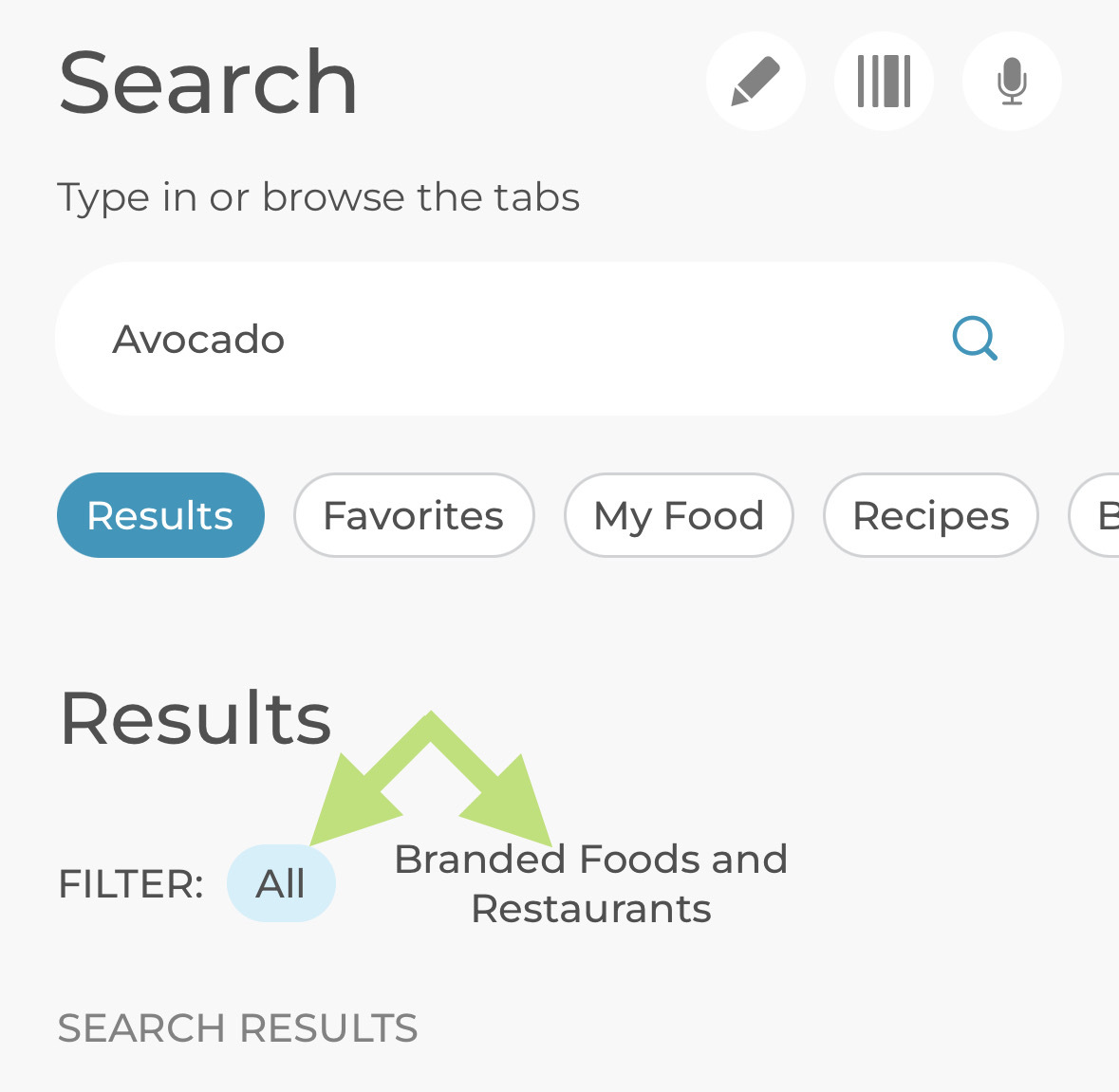Open the barcode scanner
Screen dimensions: 1119x1092
coord(884,82)
